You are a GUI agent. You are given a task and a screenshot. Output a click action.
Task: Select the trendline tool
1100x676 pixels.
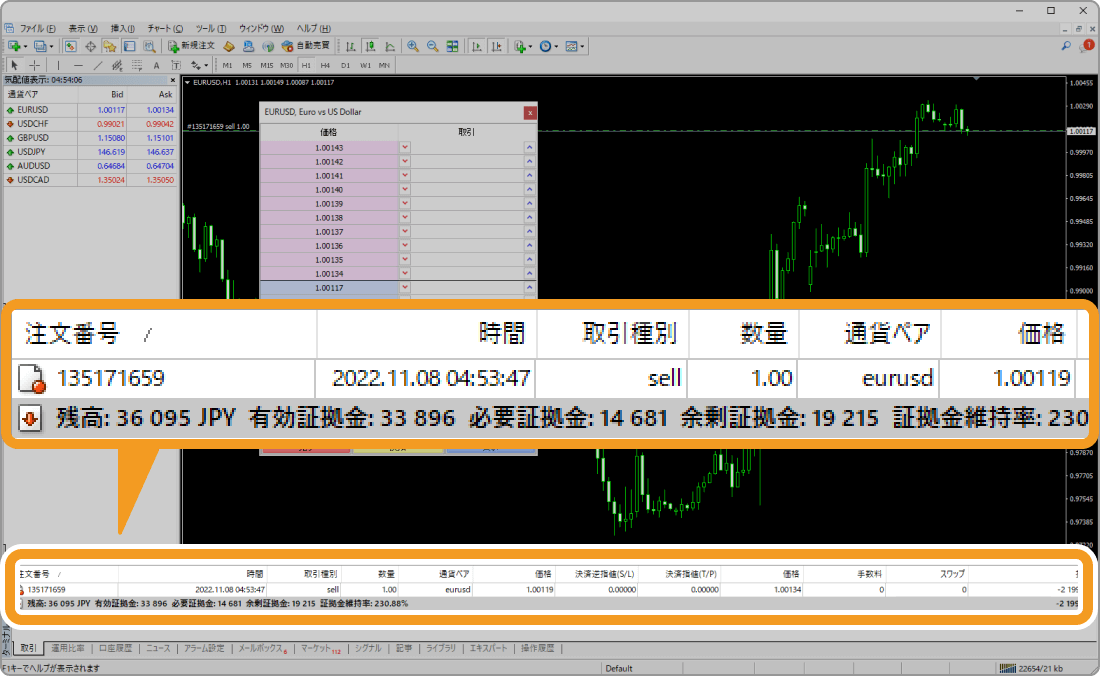98,65
